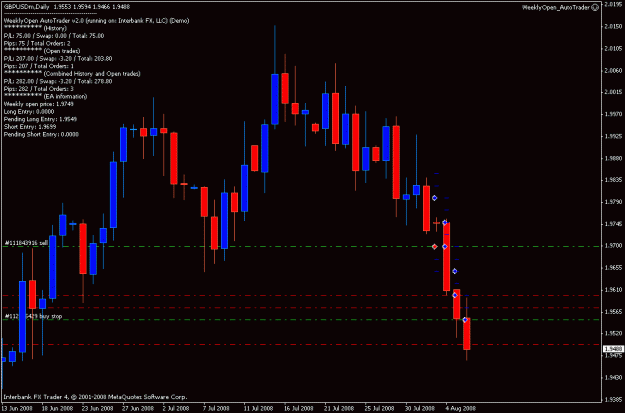Click the GBPUSDm,Daily chart title text
The image size is (625, 413).
[26, 7]
